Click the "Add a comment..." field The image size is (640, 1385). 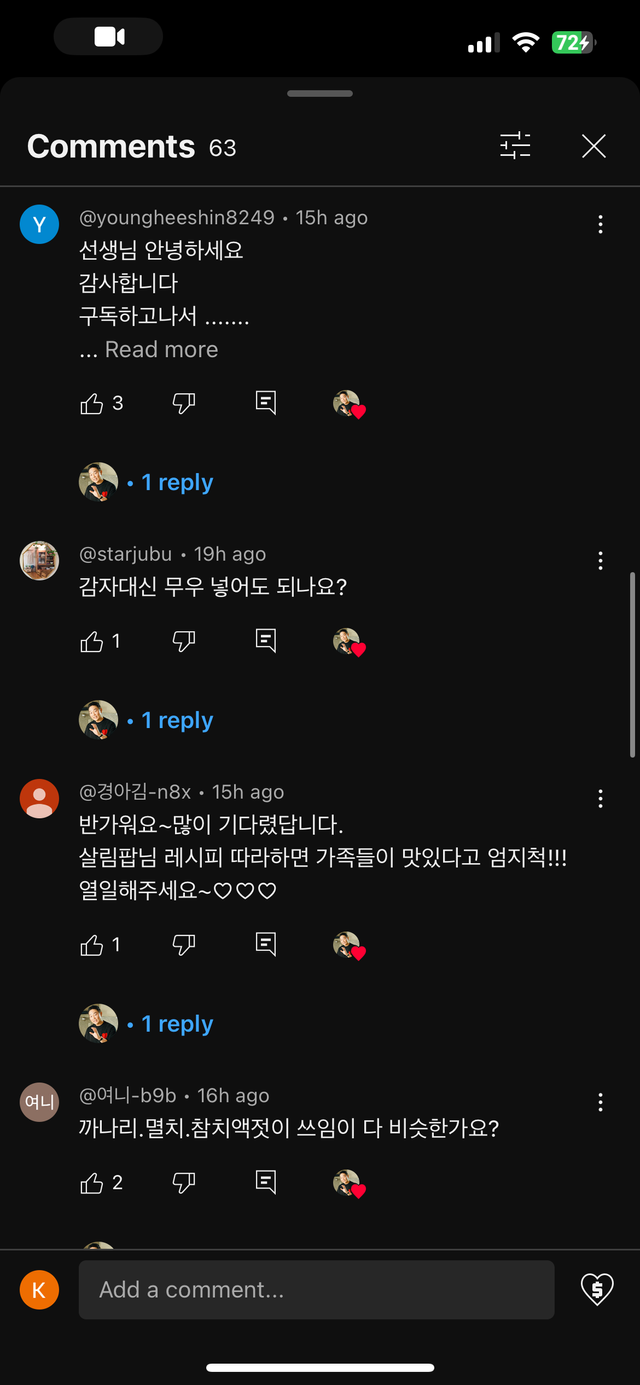click(316, 1290)
